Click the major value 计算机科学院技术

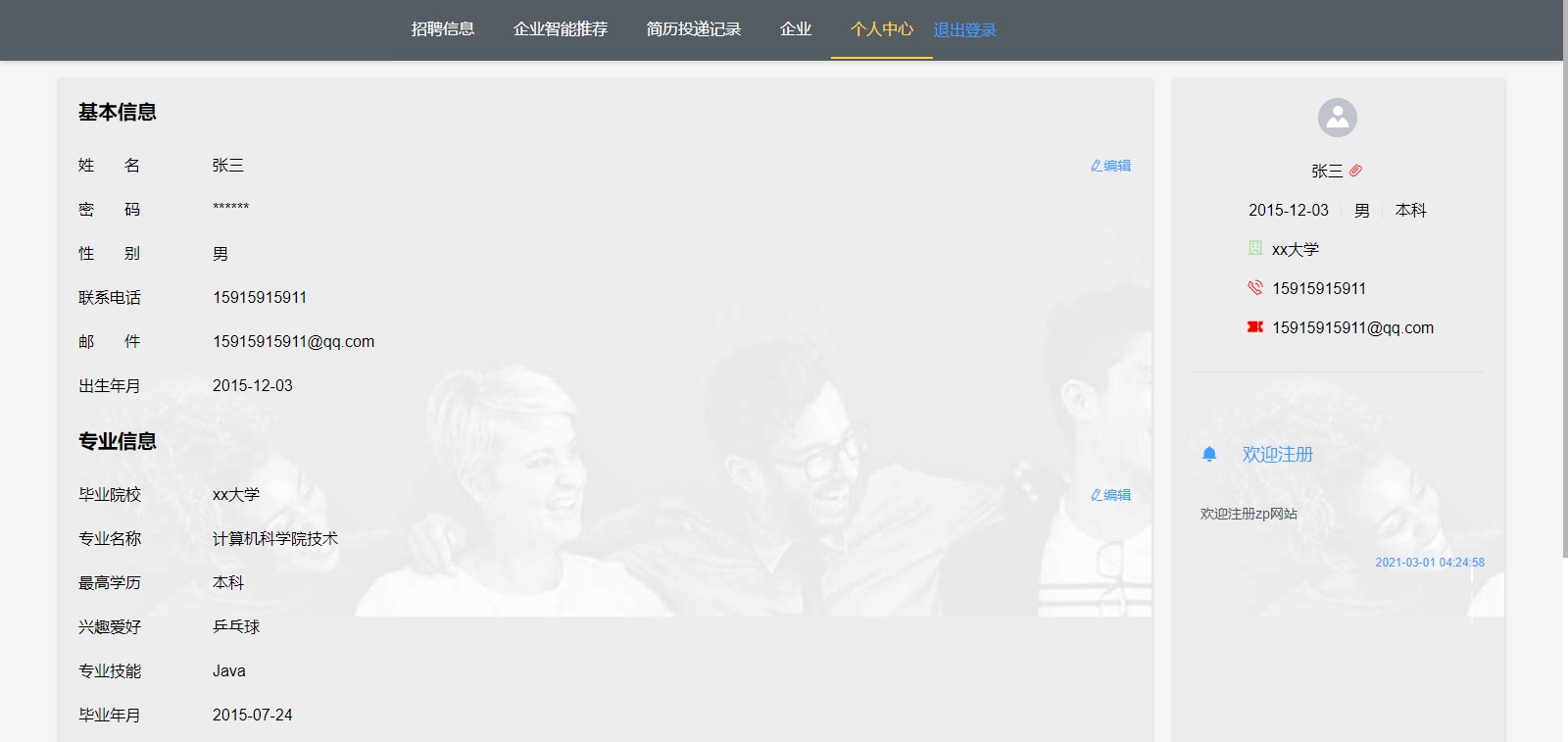(x=275, y=539)
